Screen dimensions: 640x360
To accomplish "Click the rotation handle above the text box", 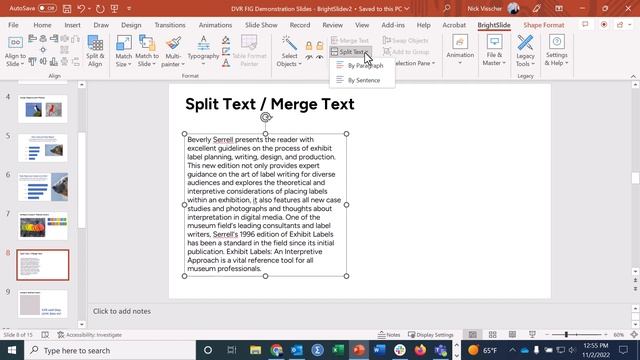I will [x=266, y=118].
